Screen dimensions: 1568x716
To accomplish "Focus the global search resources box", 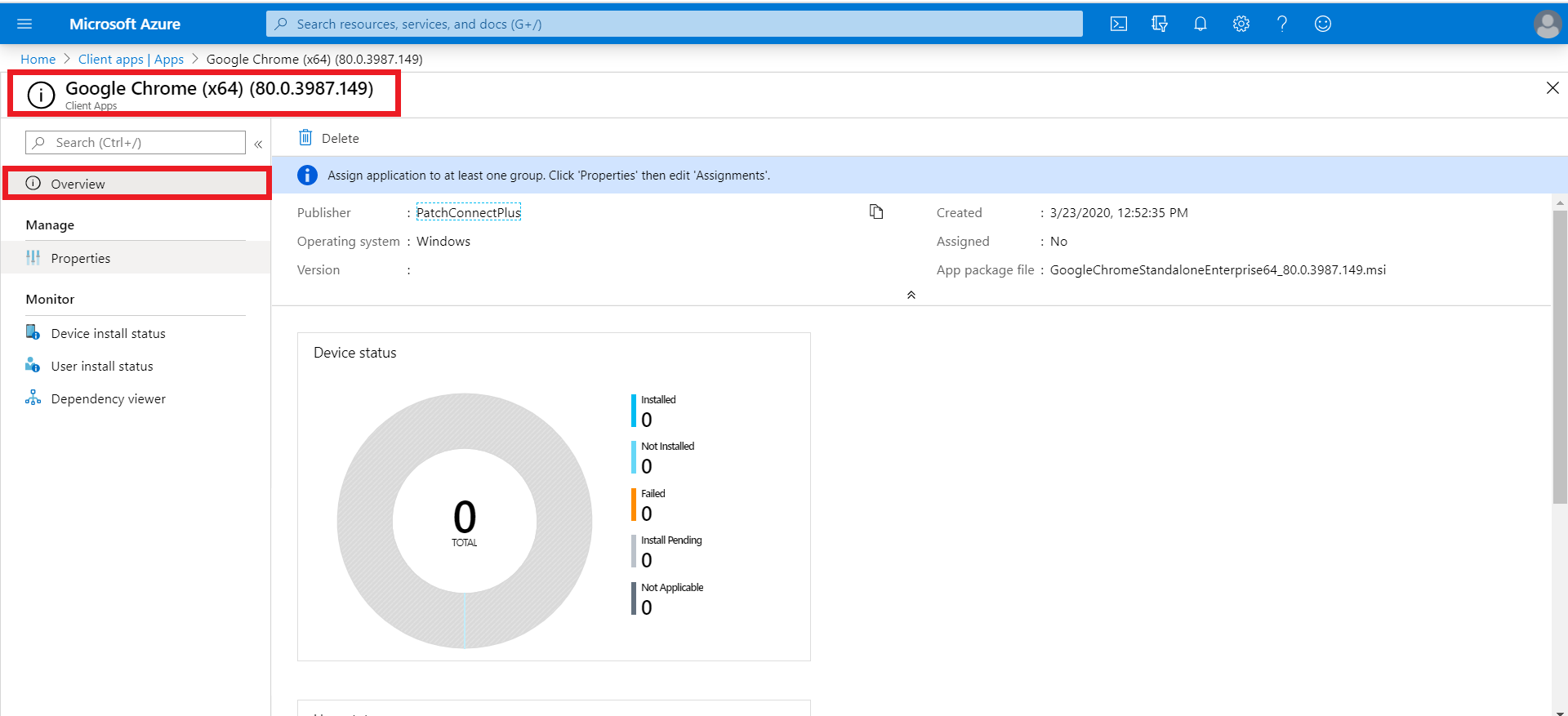I will 674,24.
